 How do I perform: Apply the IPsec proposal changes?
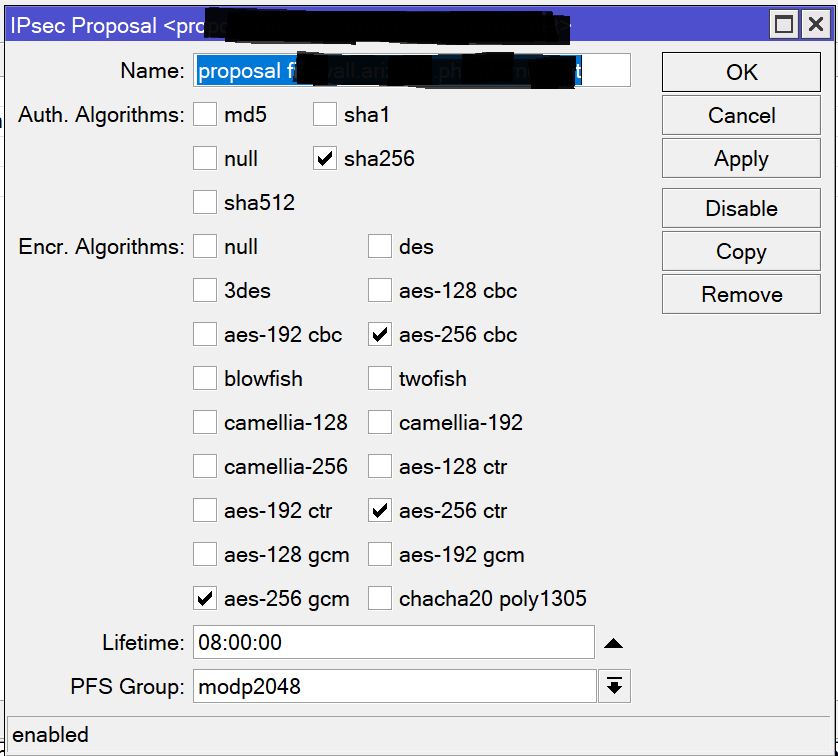[741, 158]
